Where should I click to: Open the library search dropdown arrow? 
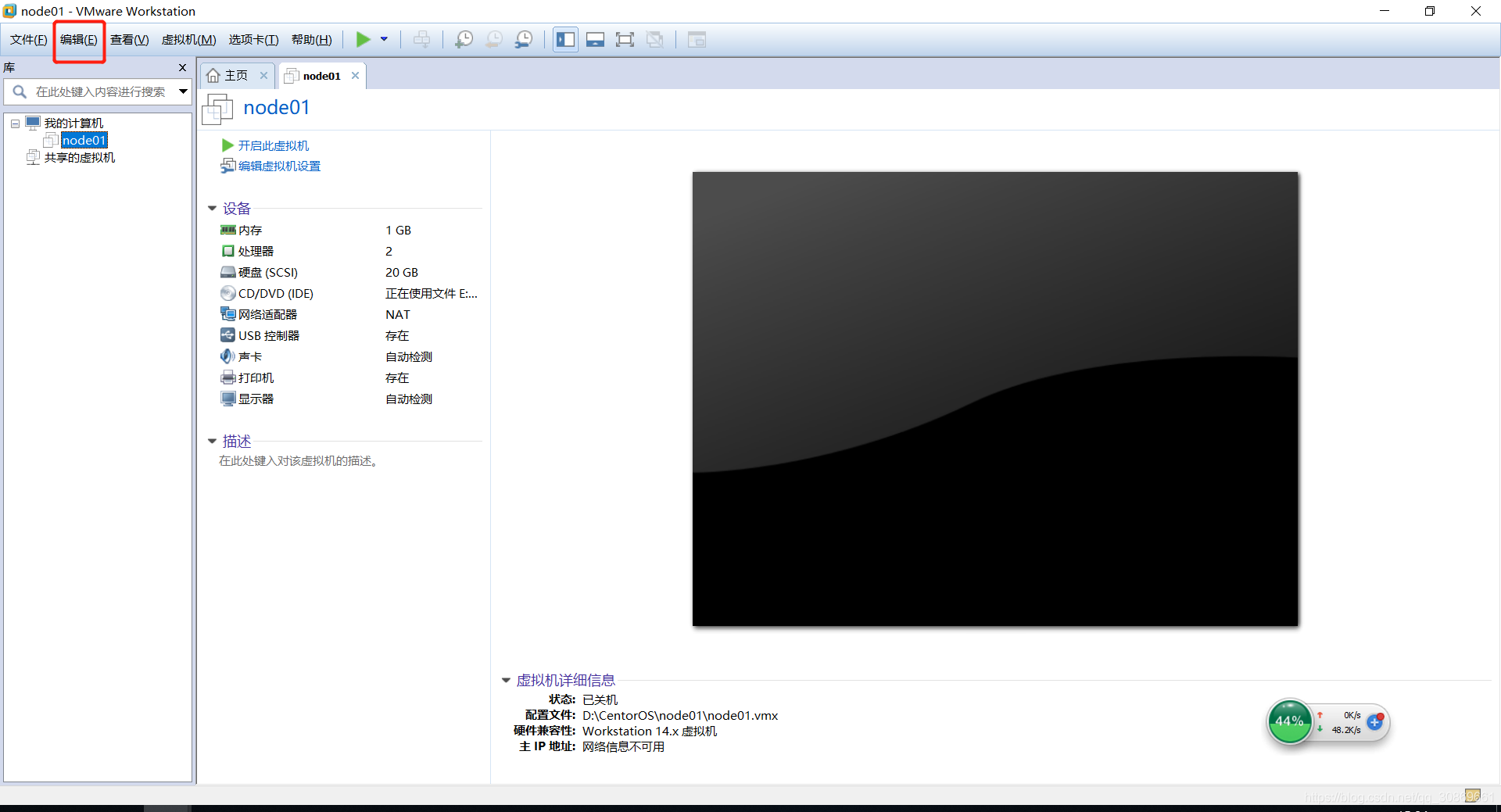[x=183, y=91]
